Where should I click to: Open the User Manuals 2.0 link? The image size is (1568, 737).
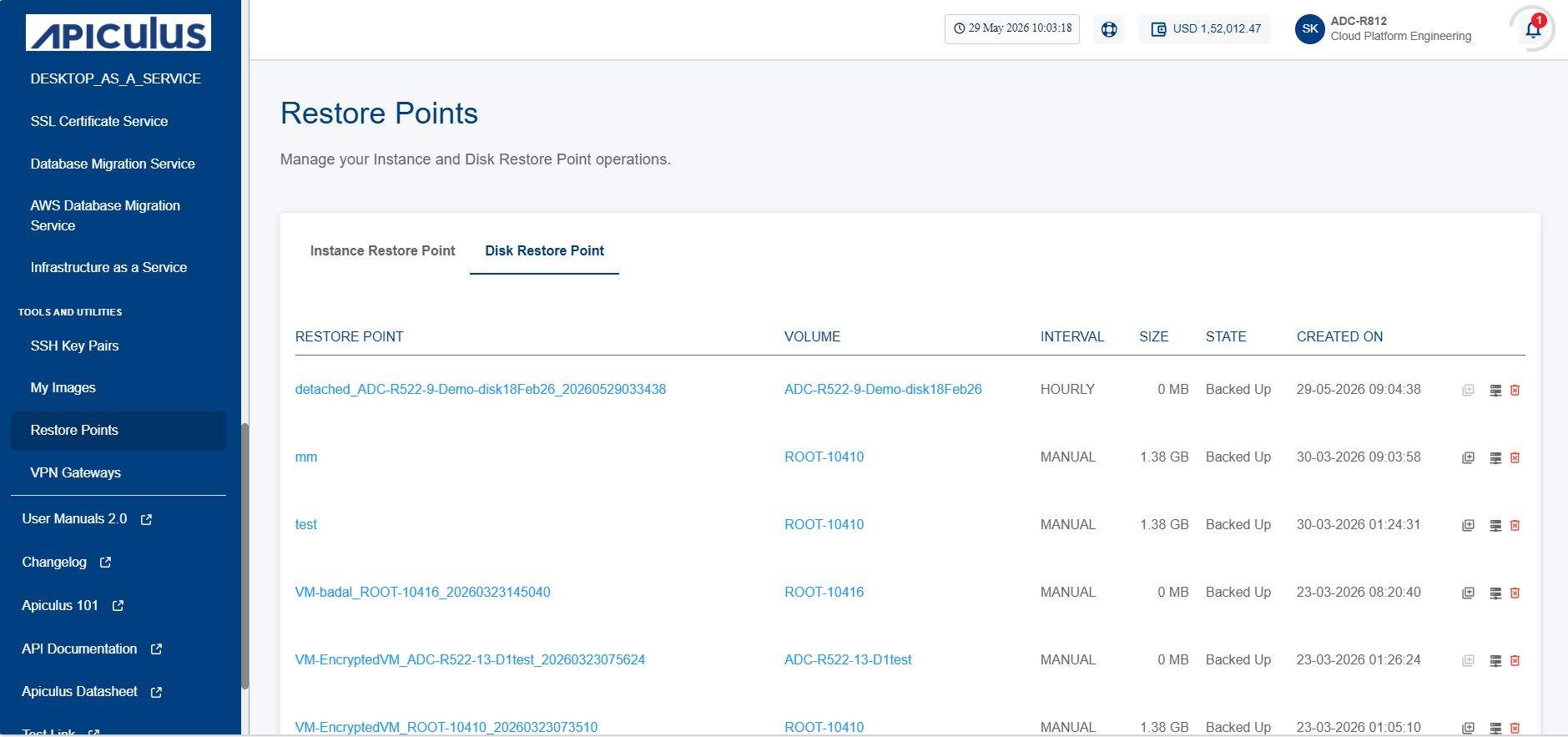(x=74, y=518)
